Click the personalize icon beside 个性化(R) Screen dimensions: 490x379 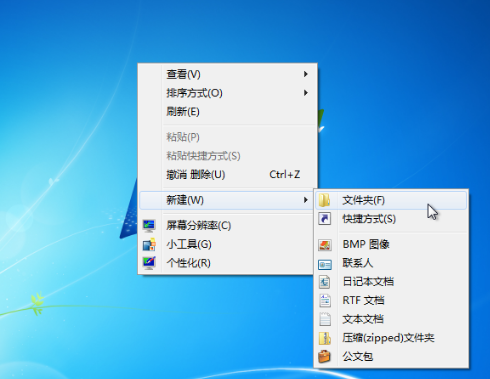(149, 263)
